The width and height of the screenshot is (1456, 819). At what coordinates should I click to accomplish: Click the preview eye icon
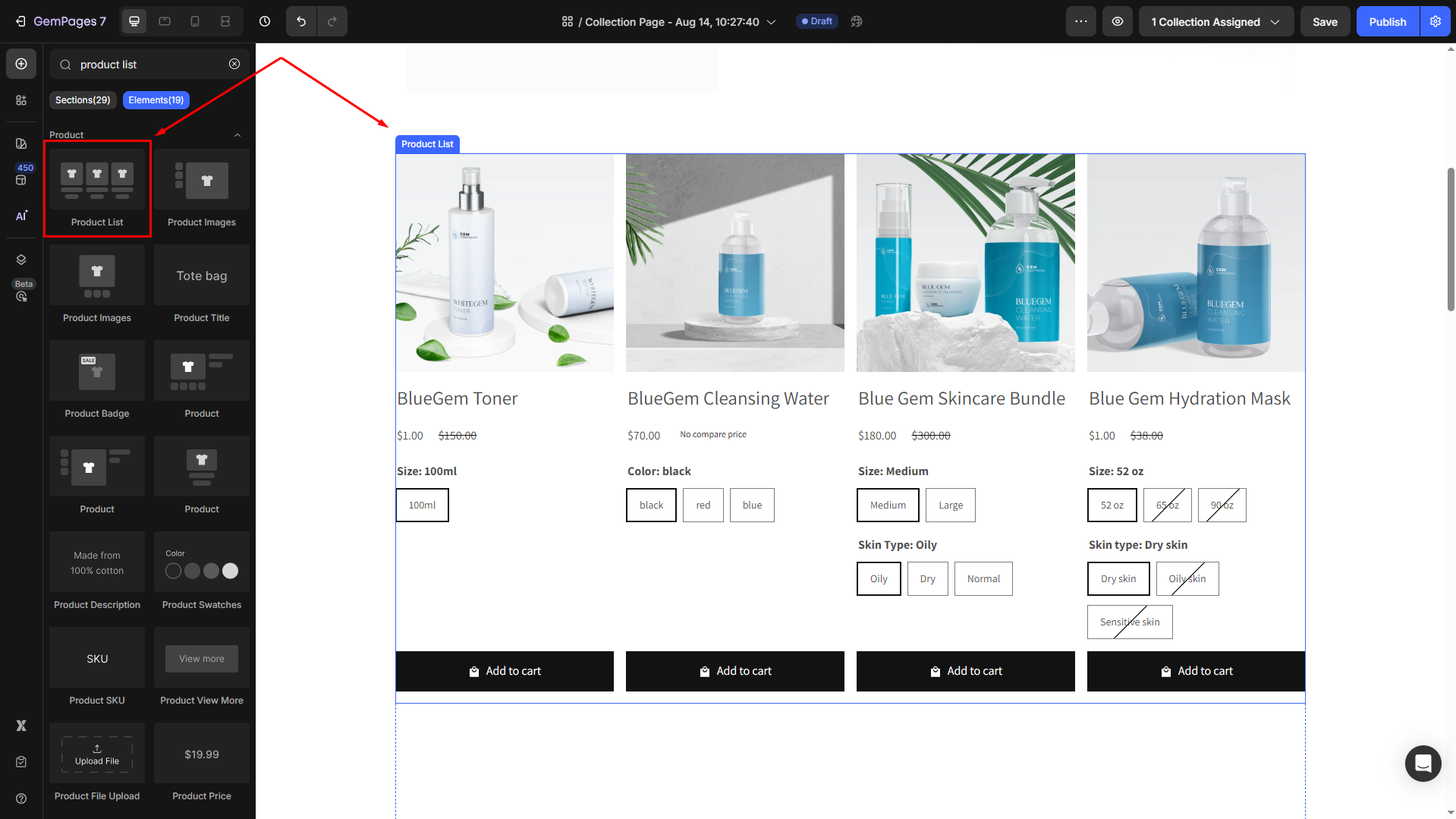point(1118,21)
